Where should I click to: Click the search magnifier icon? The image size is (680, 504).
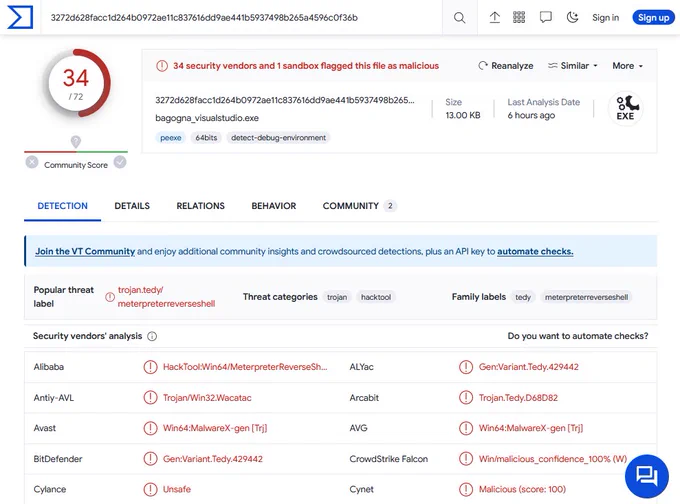point(459,18)
